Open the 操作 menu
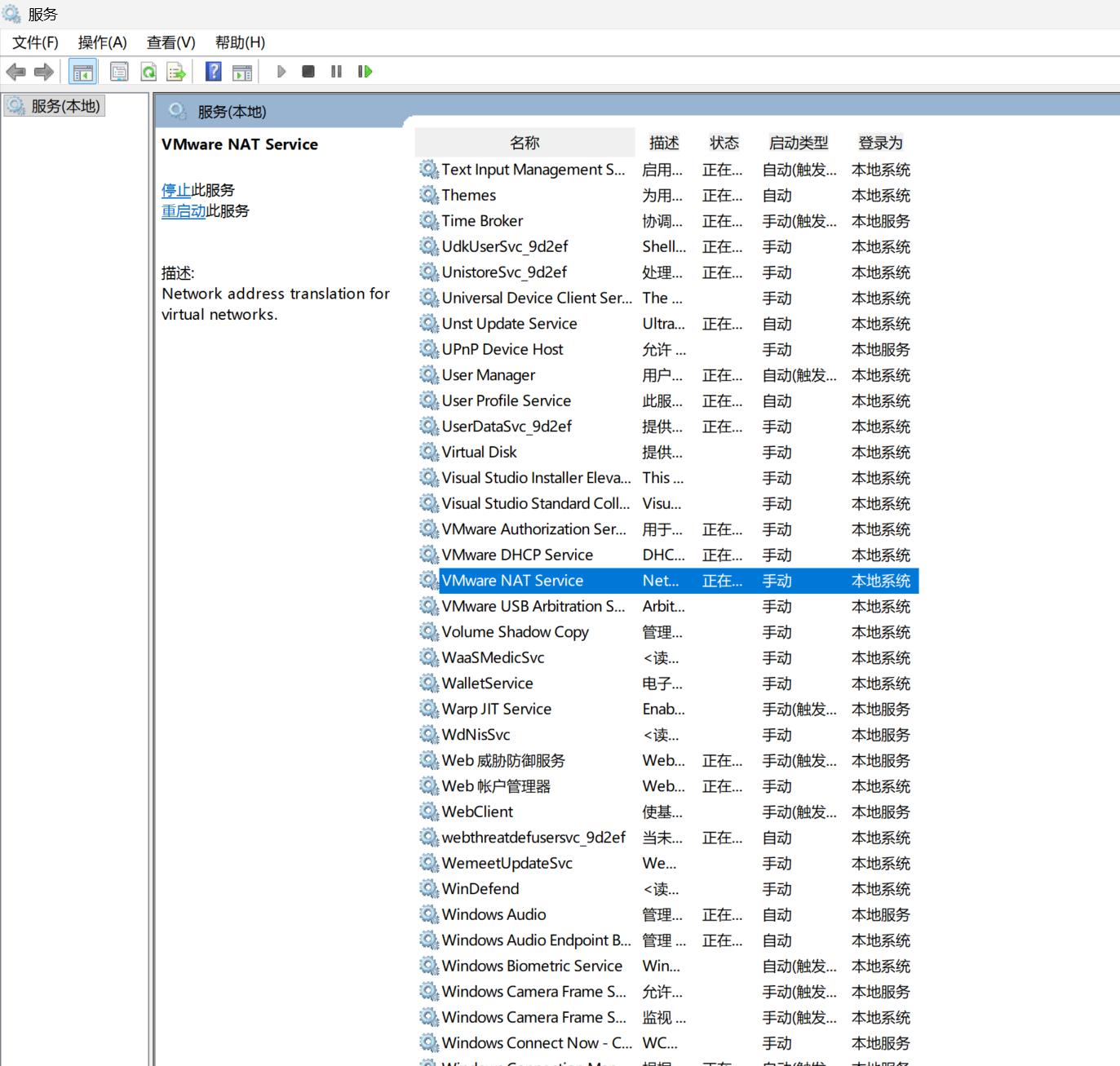 [x=101, y=42]
